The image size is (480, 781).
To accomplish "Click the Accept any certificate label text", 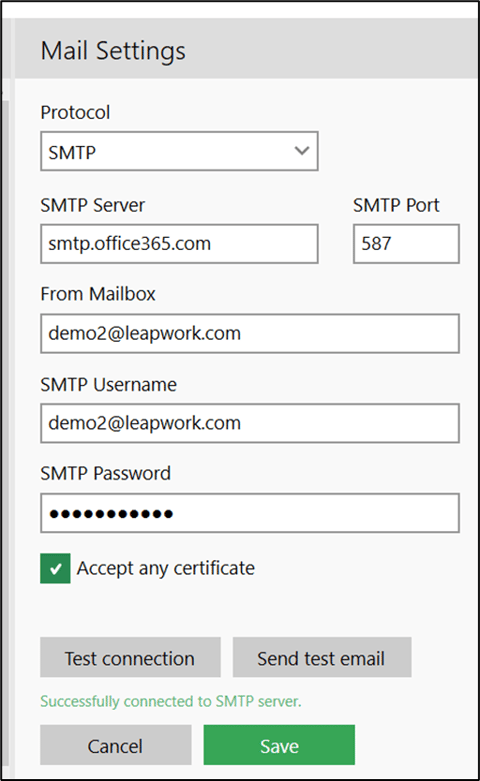I will point(165,568).
